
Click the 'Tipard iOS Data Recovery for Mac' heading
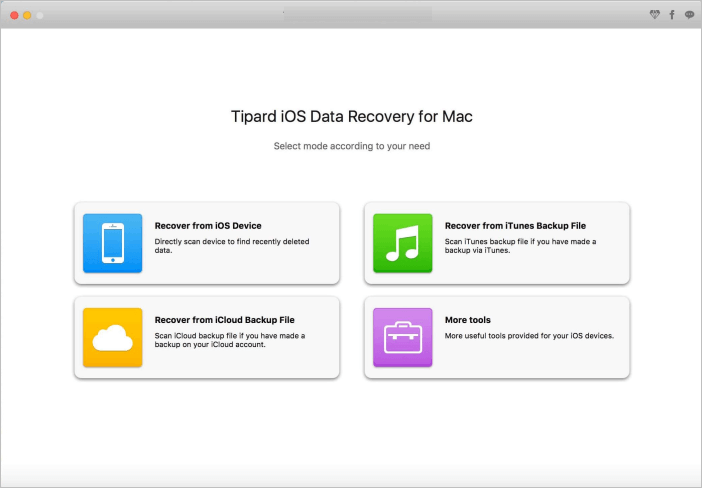pyautogui.click(x=351, y=116)
